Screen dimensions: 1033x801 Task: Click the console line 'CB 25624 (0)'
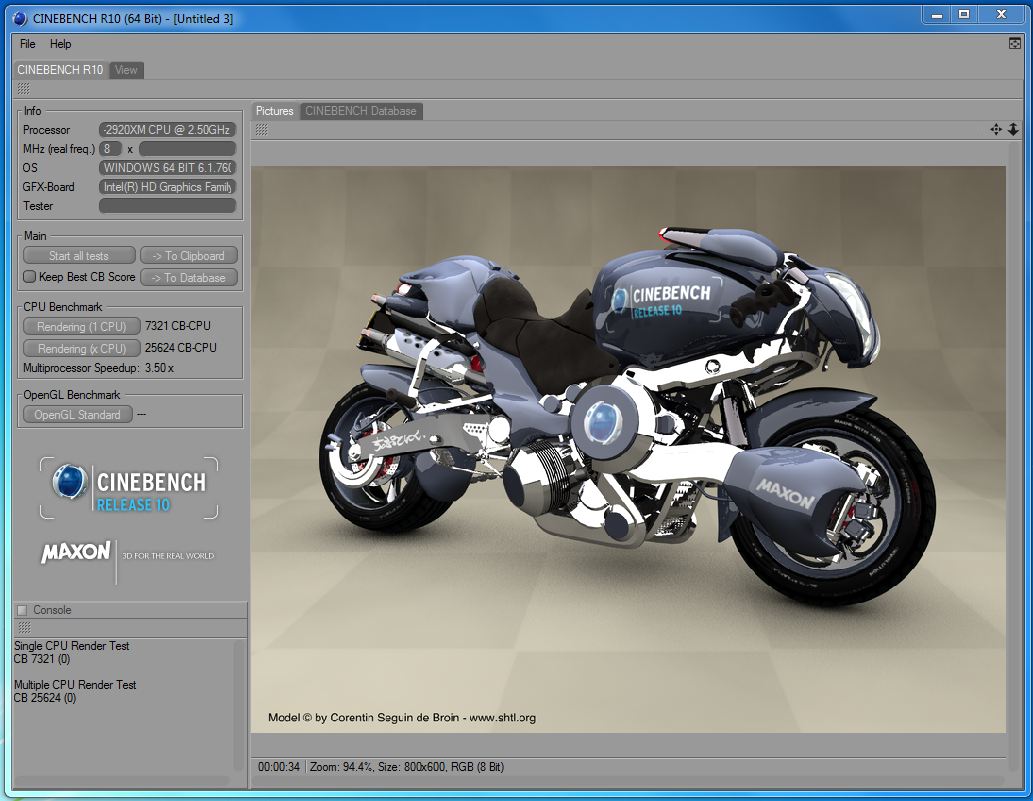pos(45,698)
